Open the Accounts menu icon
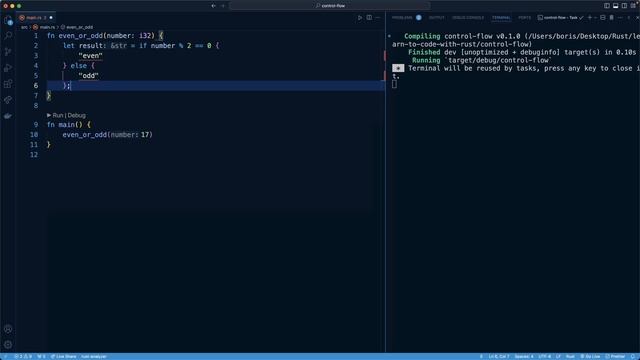 pyautogui.click(x=8, y=329)
